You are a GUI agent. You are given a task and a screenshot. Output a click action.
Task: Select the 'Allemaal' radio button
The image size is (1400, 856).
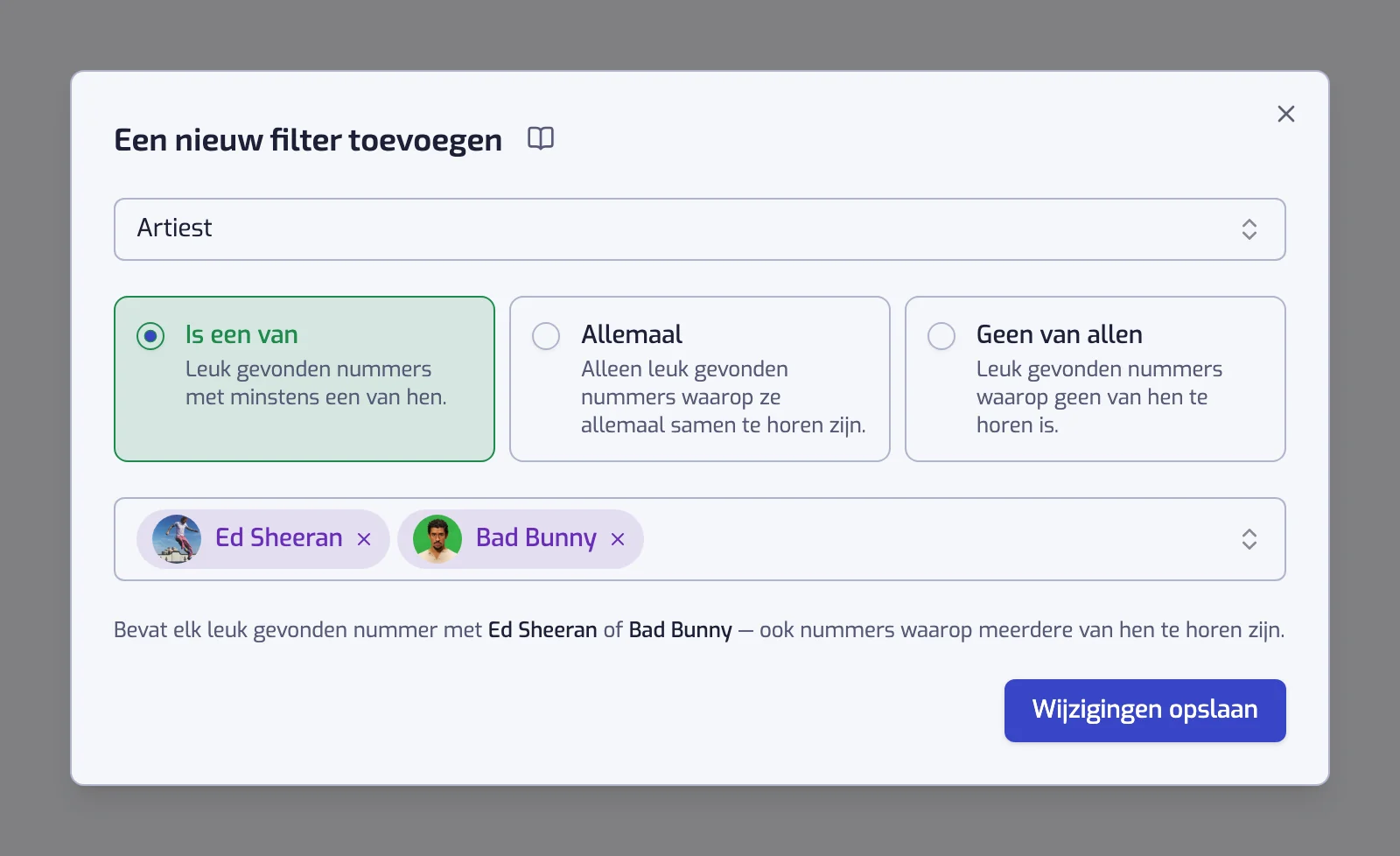(x=546, y=336)
